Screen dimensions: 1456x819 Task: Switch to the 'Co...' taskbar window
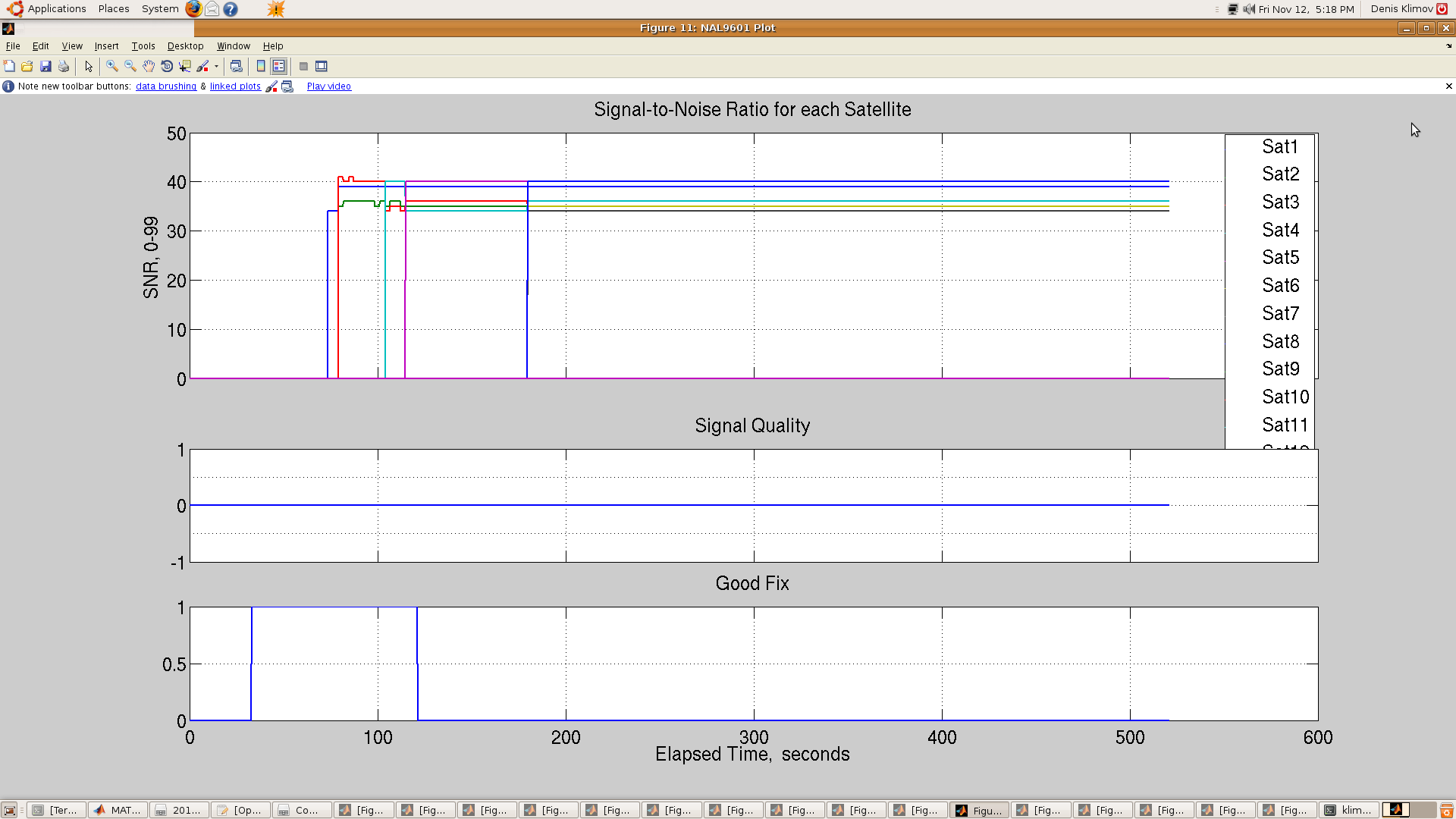click(302, 811)
